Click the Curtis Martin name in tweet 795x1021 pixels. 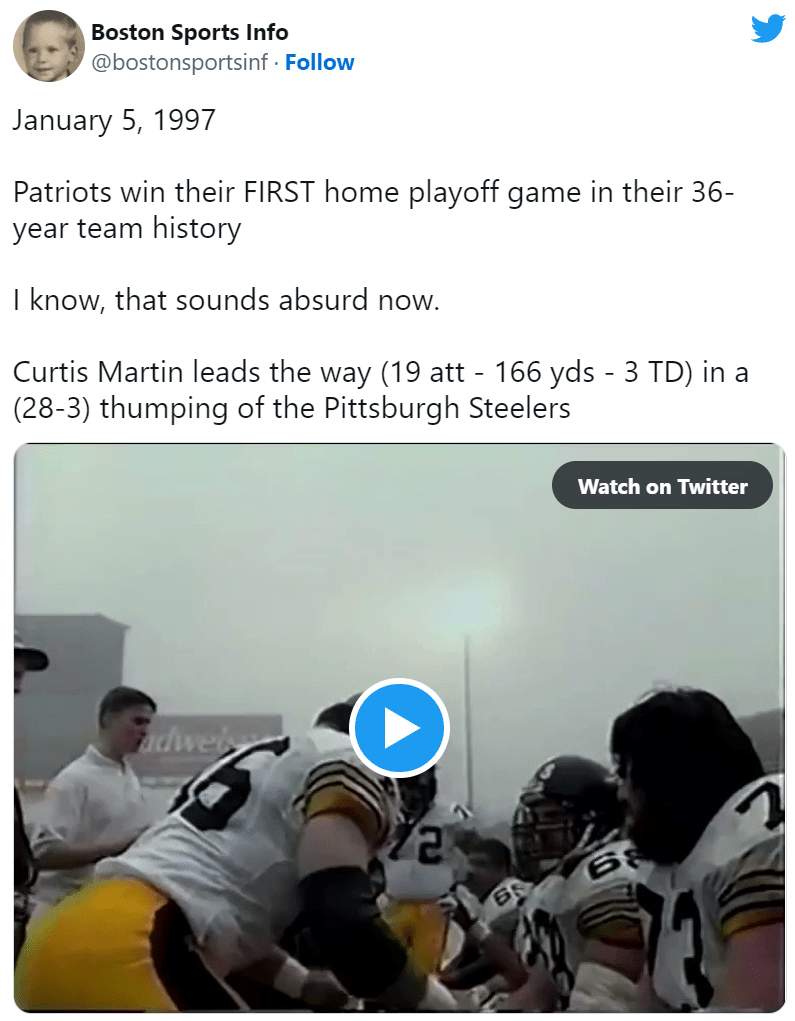[98, 372]
